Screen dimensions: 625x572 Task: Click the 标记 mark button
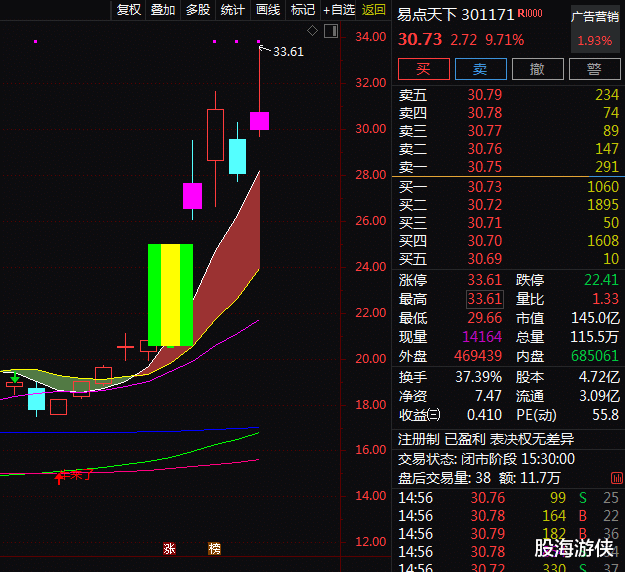(302, 10)
